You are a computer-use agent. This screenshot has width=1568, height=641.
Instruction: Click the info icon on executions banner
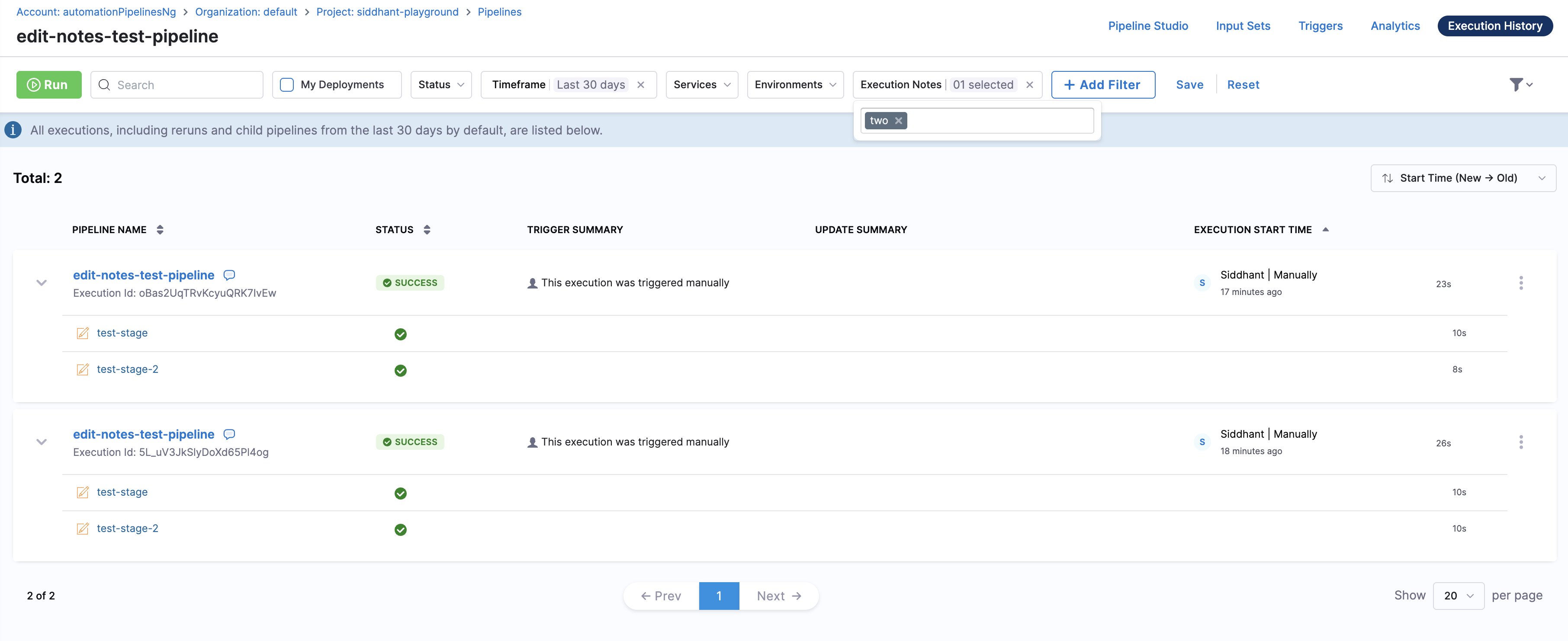[x=13, y=130]
